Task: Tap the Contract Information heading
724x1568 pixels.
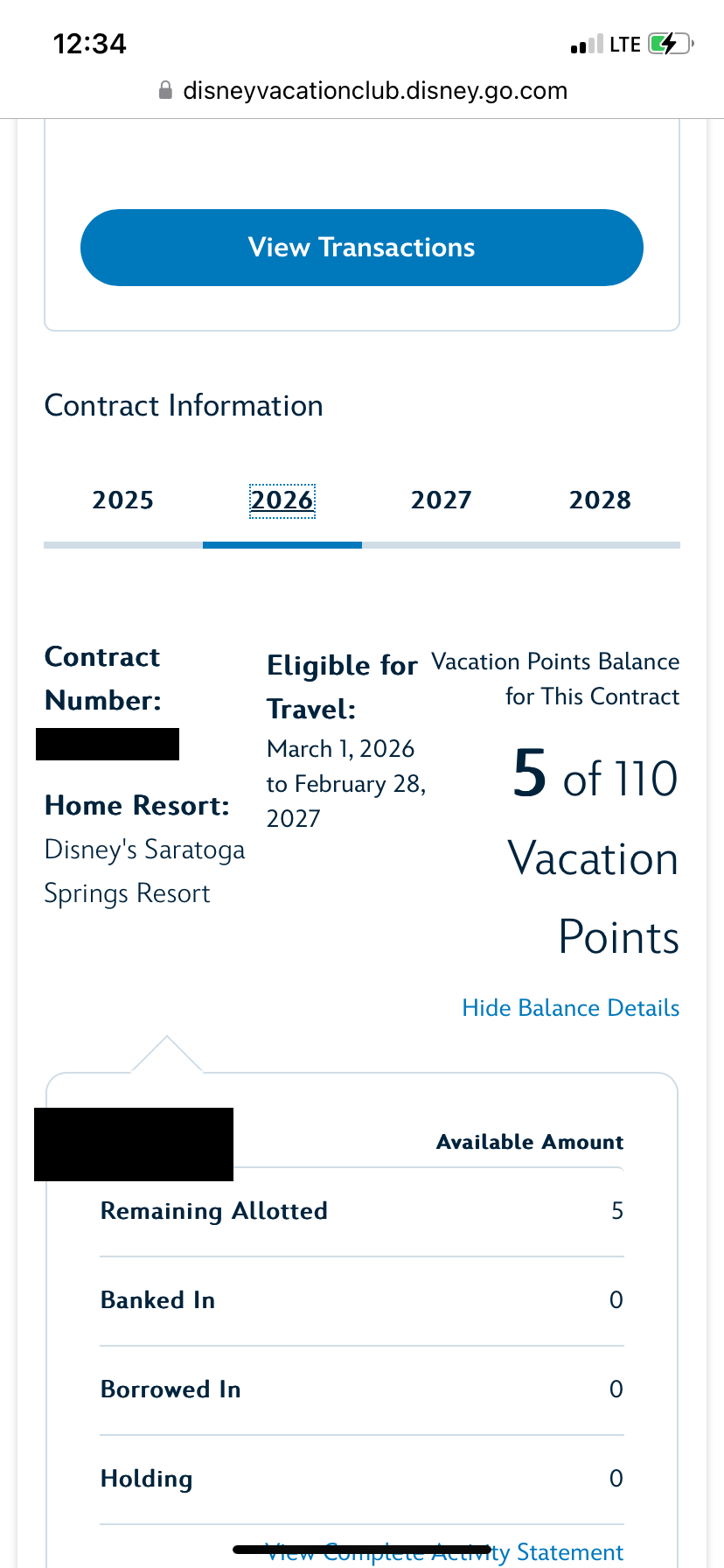Action: [184, 406]
